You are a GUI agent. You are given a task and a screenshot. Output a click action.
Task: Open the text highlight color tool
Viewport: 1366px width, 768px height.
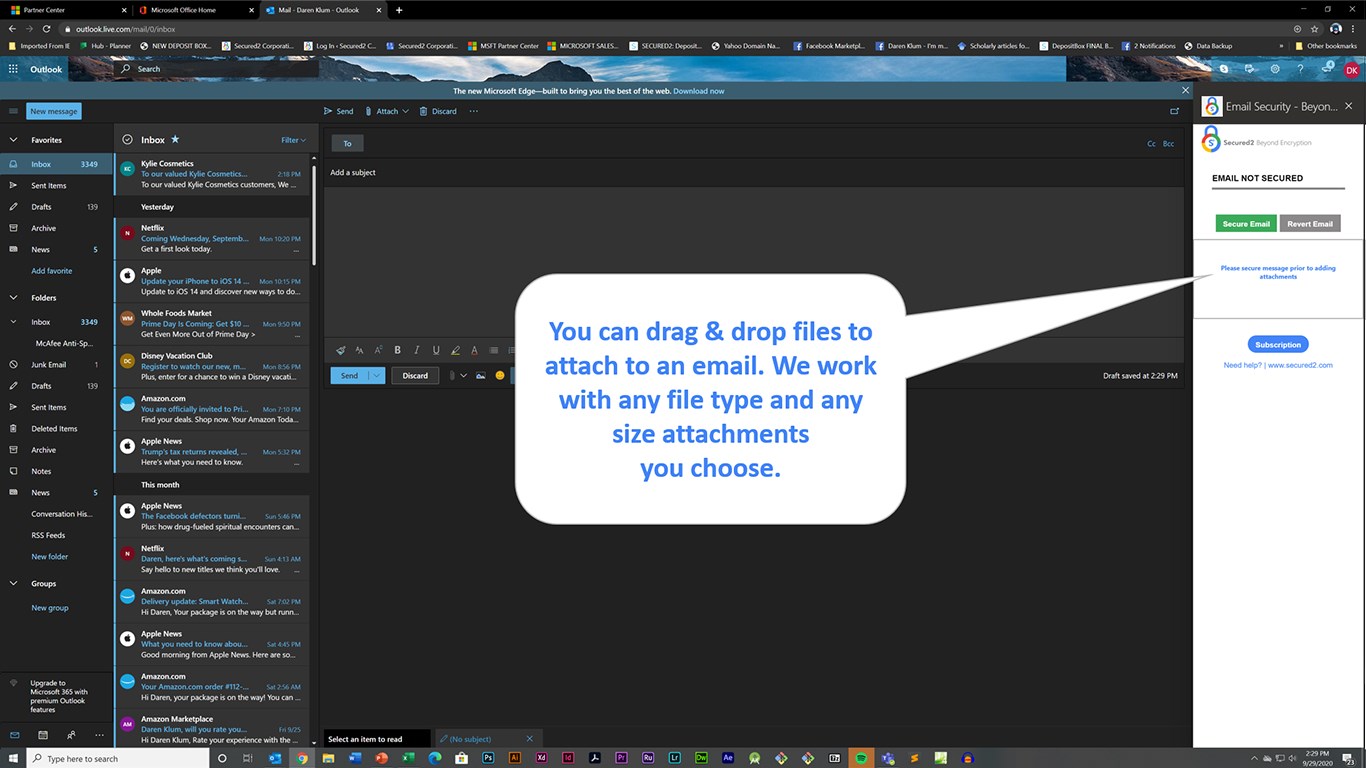pos(455,350)
